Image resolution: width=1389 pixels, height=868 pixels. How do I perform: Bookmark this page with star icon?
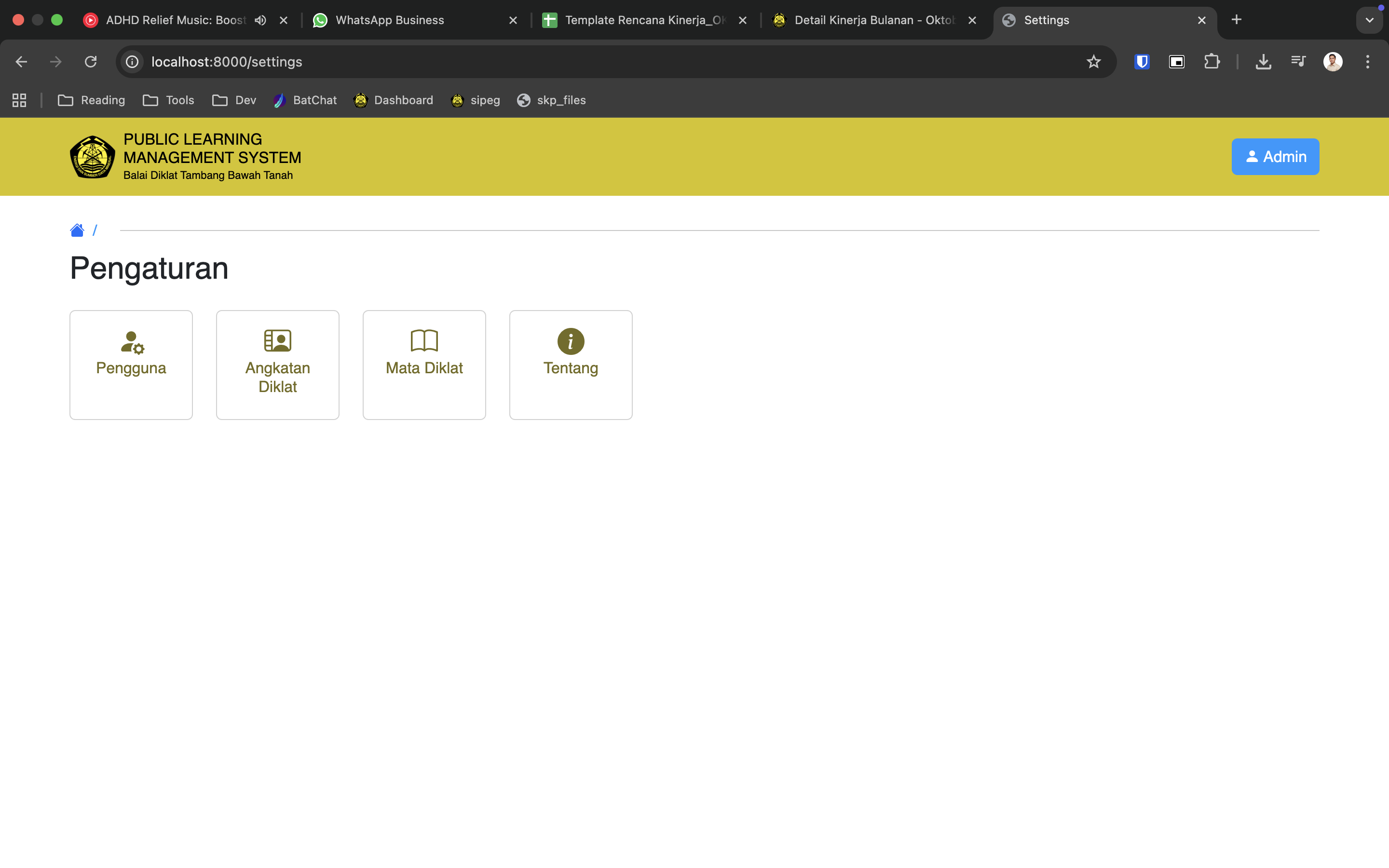pos(1093,62)
